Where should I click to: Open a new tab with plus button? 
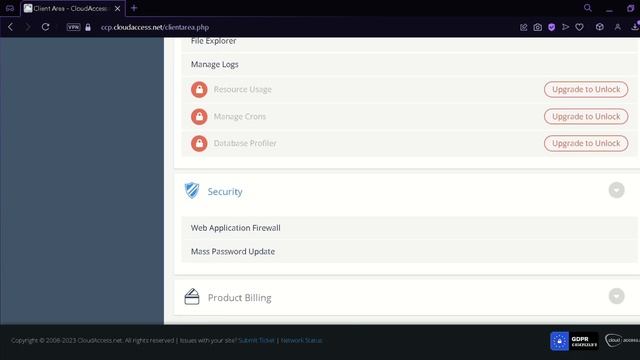click(x=134, y=8)
